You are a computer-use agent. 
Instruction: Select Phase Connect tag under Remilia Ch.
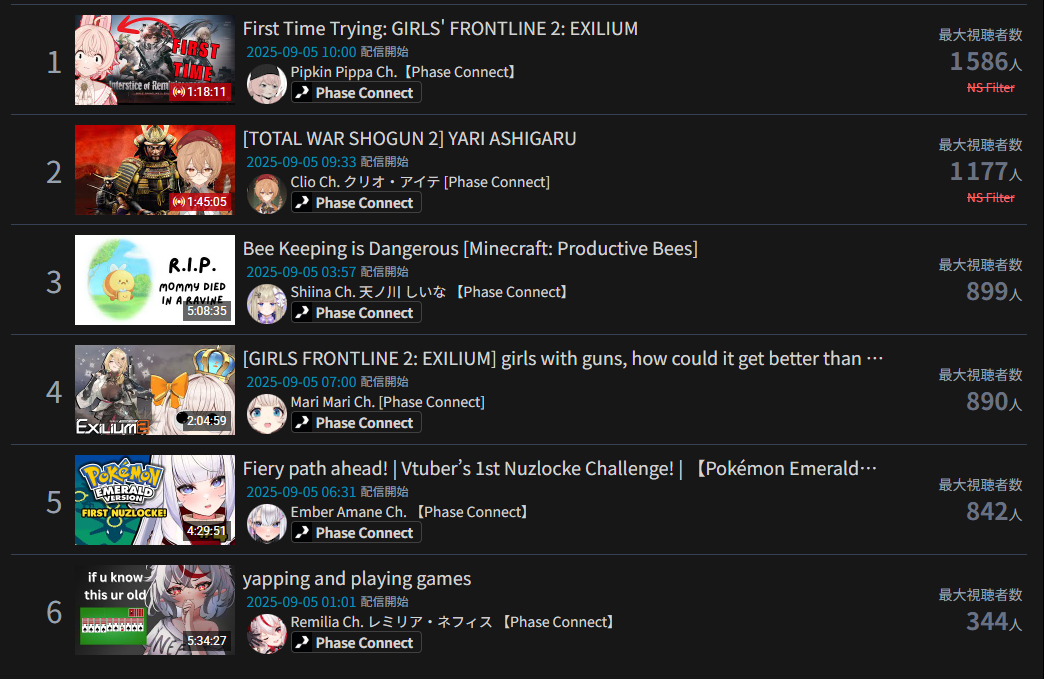[356, 643]
